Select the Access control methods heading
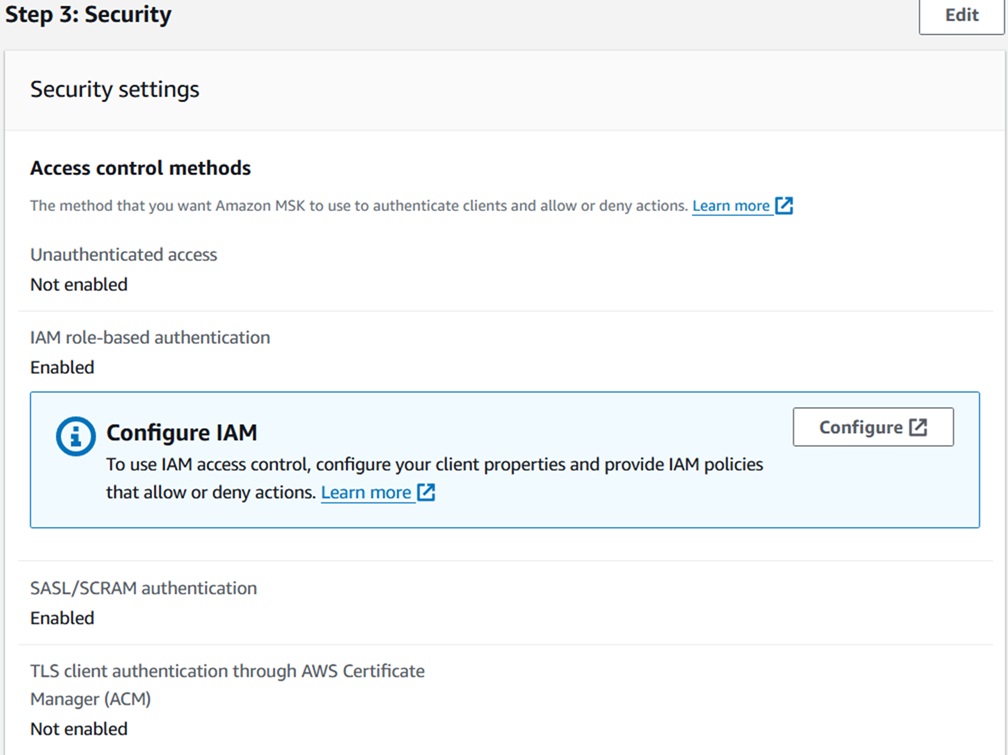 point(140,168)
